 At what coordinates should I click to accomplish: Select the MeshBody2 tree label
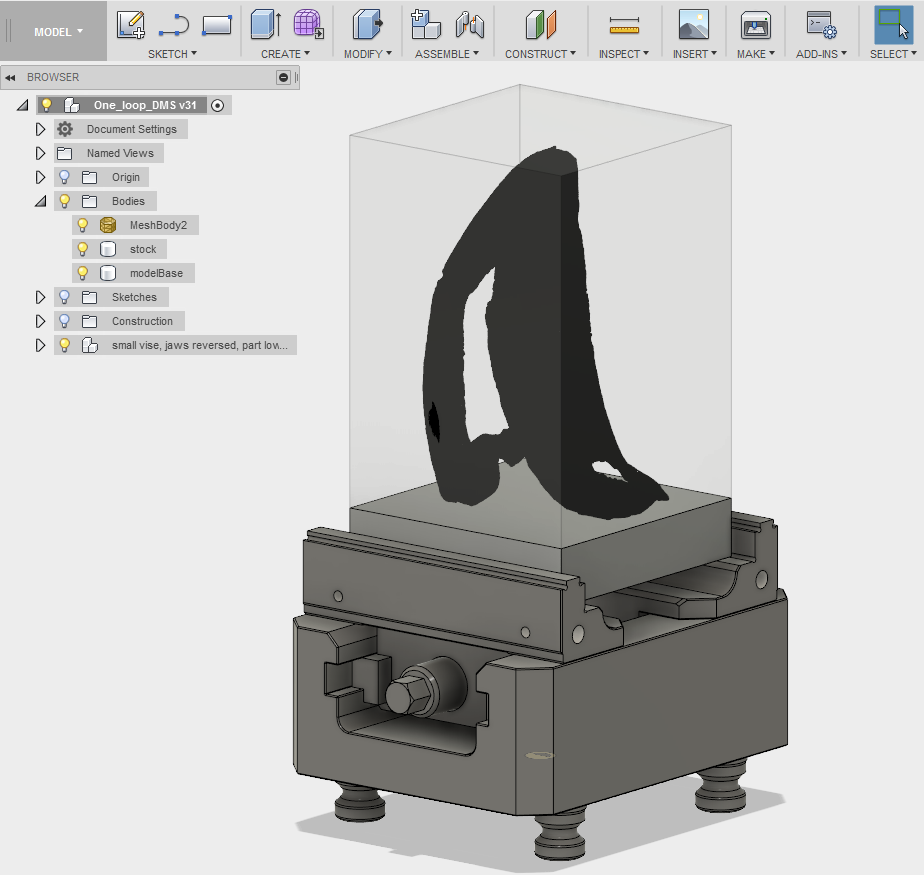(158, 225)
